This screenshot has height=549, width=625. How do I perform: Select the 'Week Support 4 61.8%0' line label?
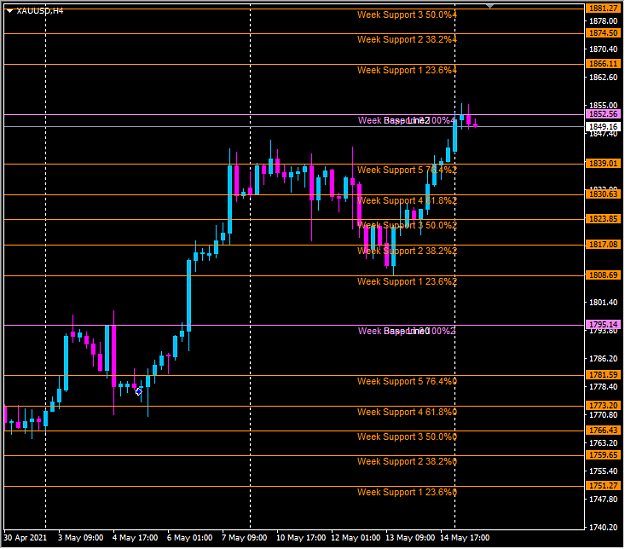click(x=407, y=412)
